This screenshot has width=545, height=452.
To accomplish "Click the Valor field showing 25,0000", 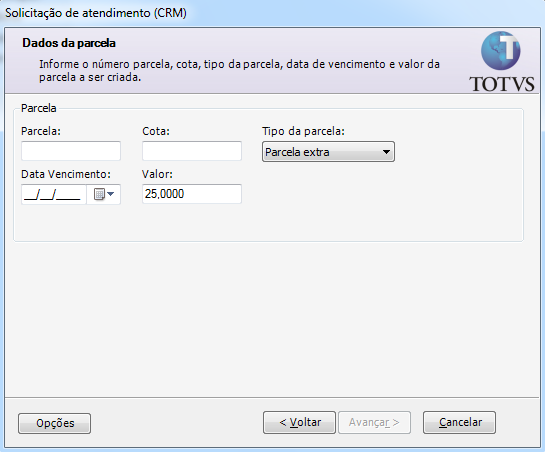I will [192, 194].
